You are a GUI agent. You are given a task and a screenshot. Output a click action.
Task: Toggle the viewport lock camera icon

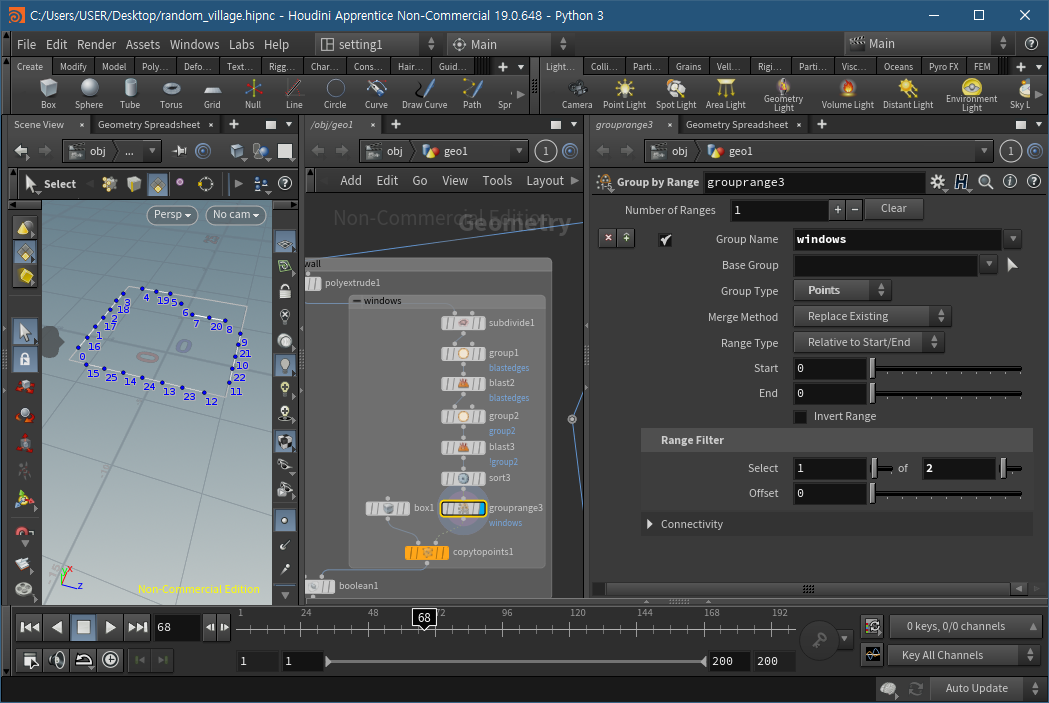[x=285, y=292]
